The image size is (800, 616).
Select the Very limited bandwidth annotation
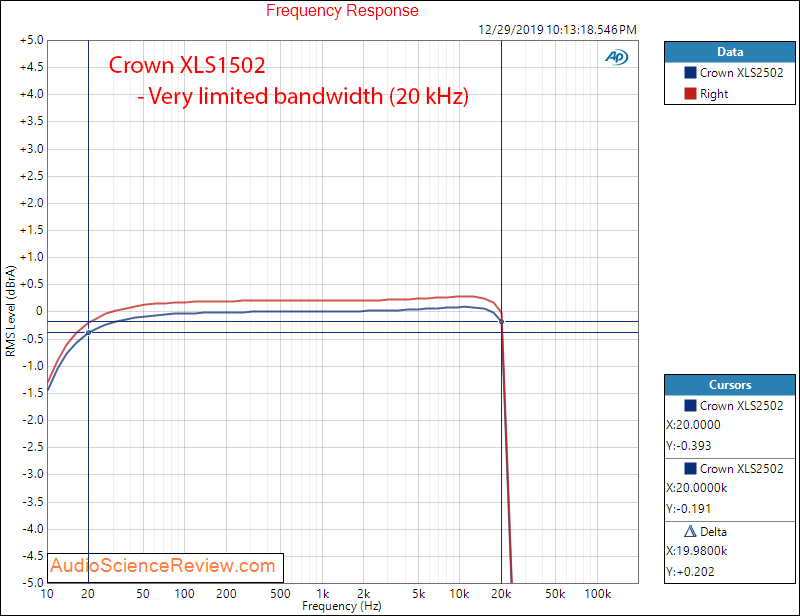(x=303, y=97)
